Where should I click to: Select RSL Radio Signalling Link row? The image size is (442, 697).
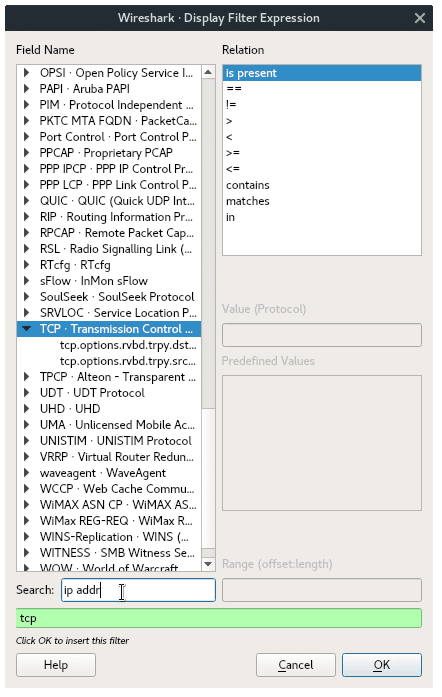coord(109,249)
